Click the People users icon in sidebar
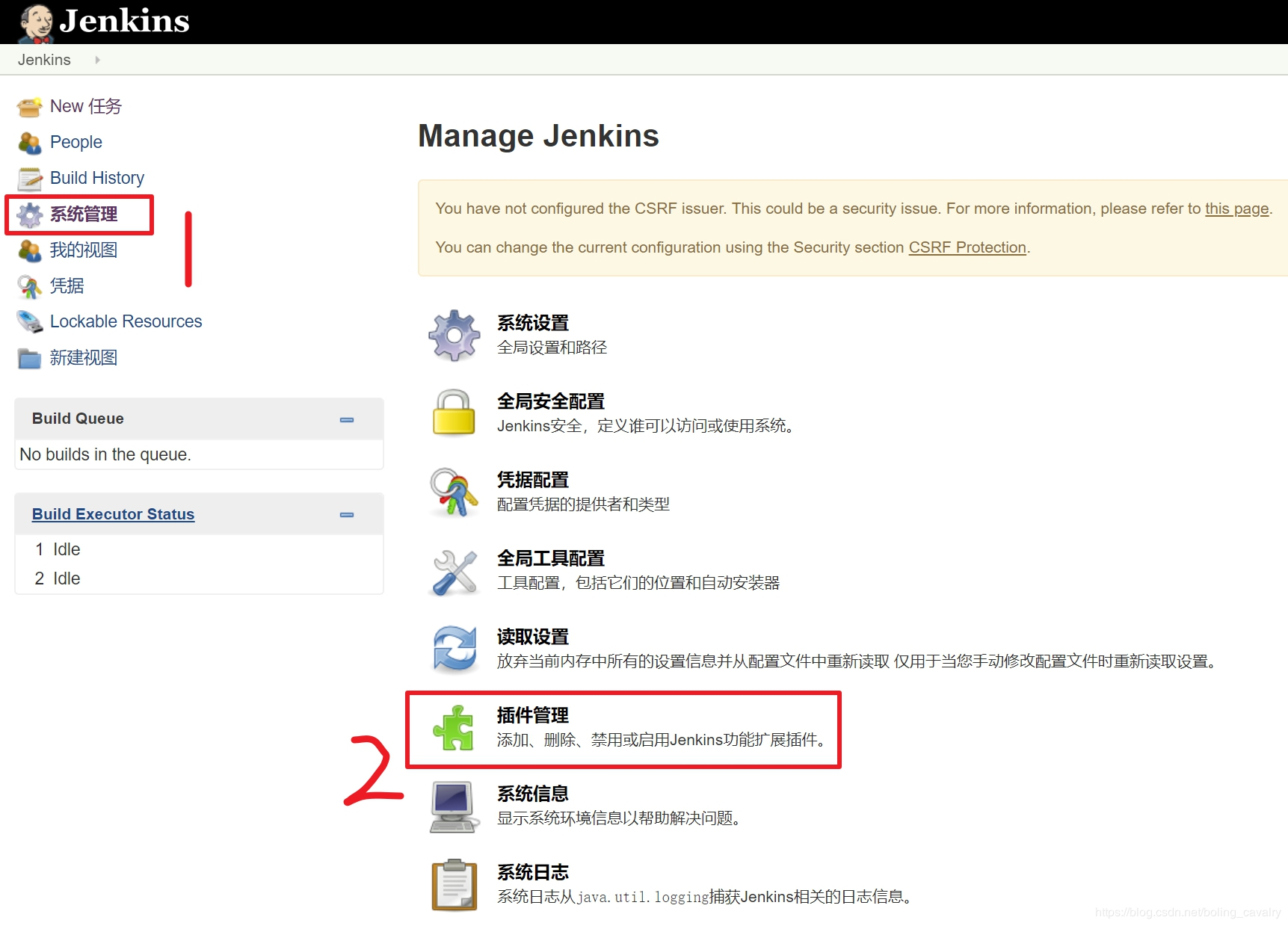Image resolution: width=1288 pixels, height=926 pixels. [30, 143]
